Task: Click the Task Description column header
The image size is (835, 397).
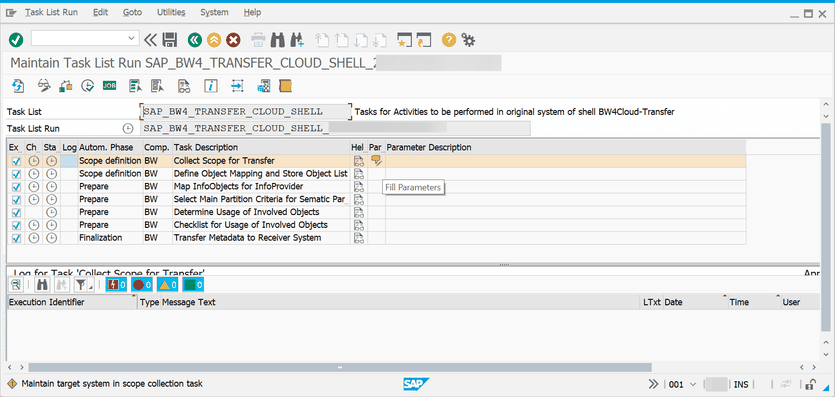Action: pyautogui.click(x=261, y=147)
